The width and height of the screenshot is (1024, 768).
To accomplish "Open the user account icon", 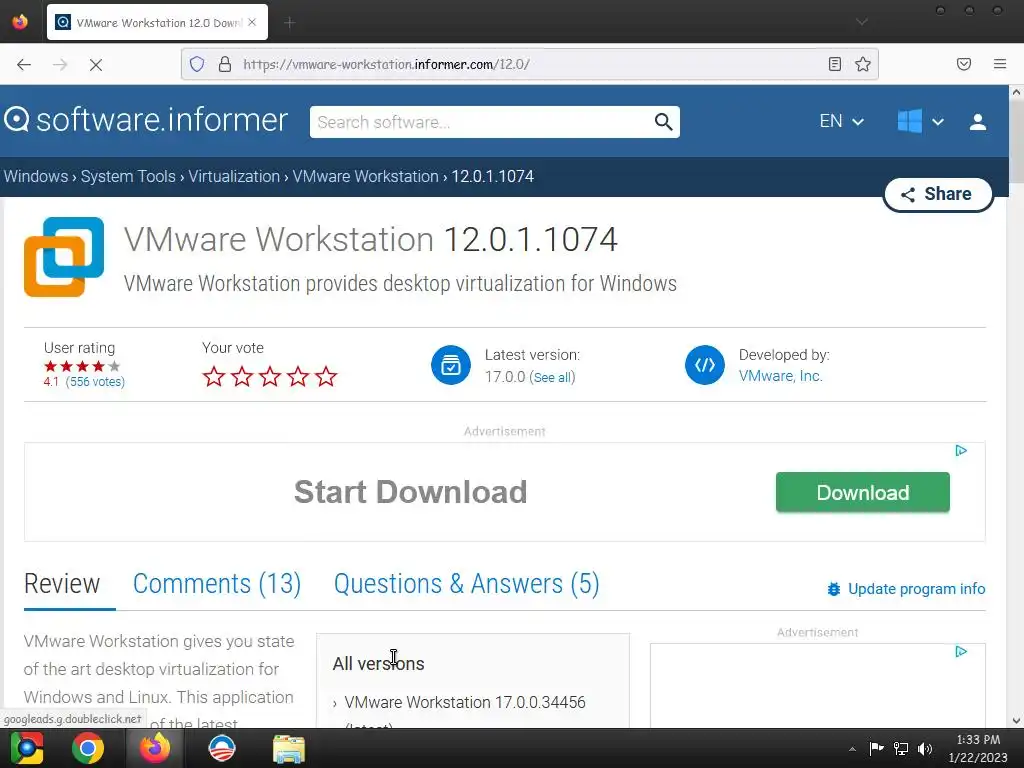I will pos(978,122).
